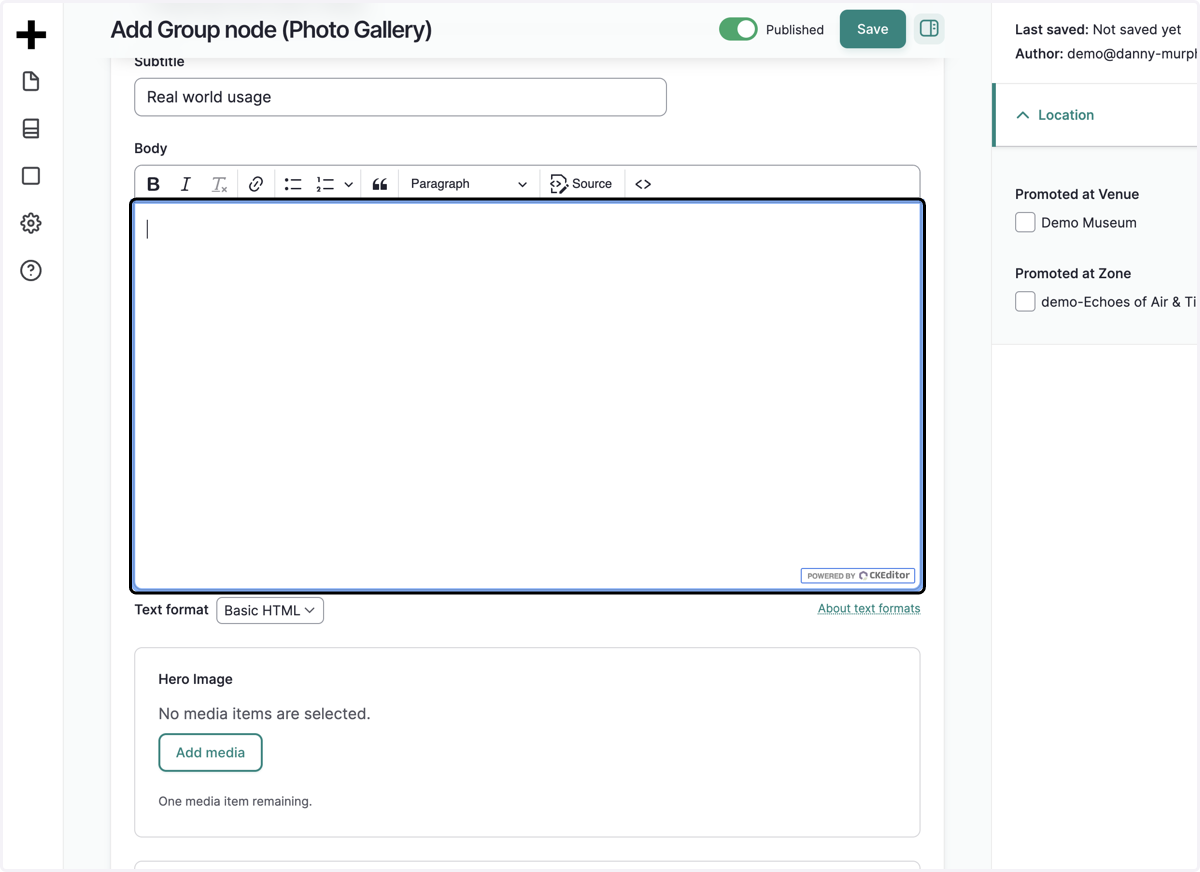Click the 'Hero Image' heading
1200x872 pixels.
[195, 679]
